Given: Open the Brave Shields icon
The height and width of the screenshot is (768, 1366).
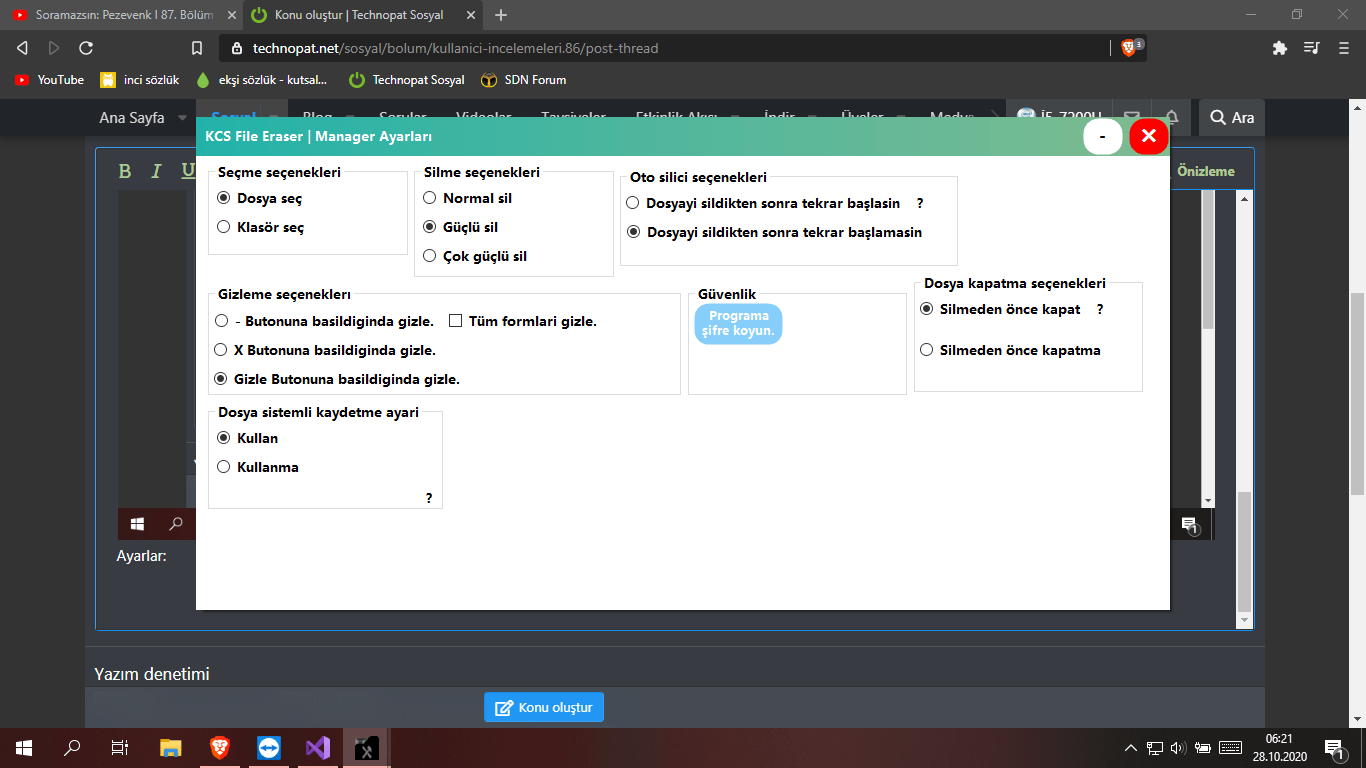Looking at the screenshot, I should (x=1130, y=47).
